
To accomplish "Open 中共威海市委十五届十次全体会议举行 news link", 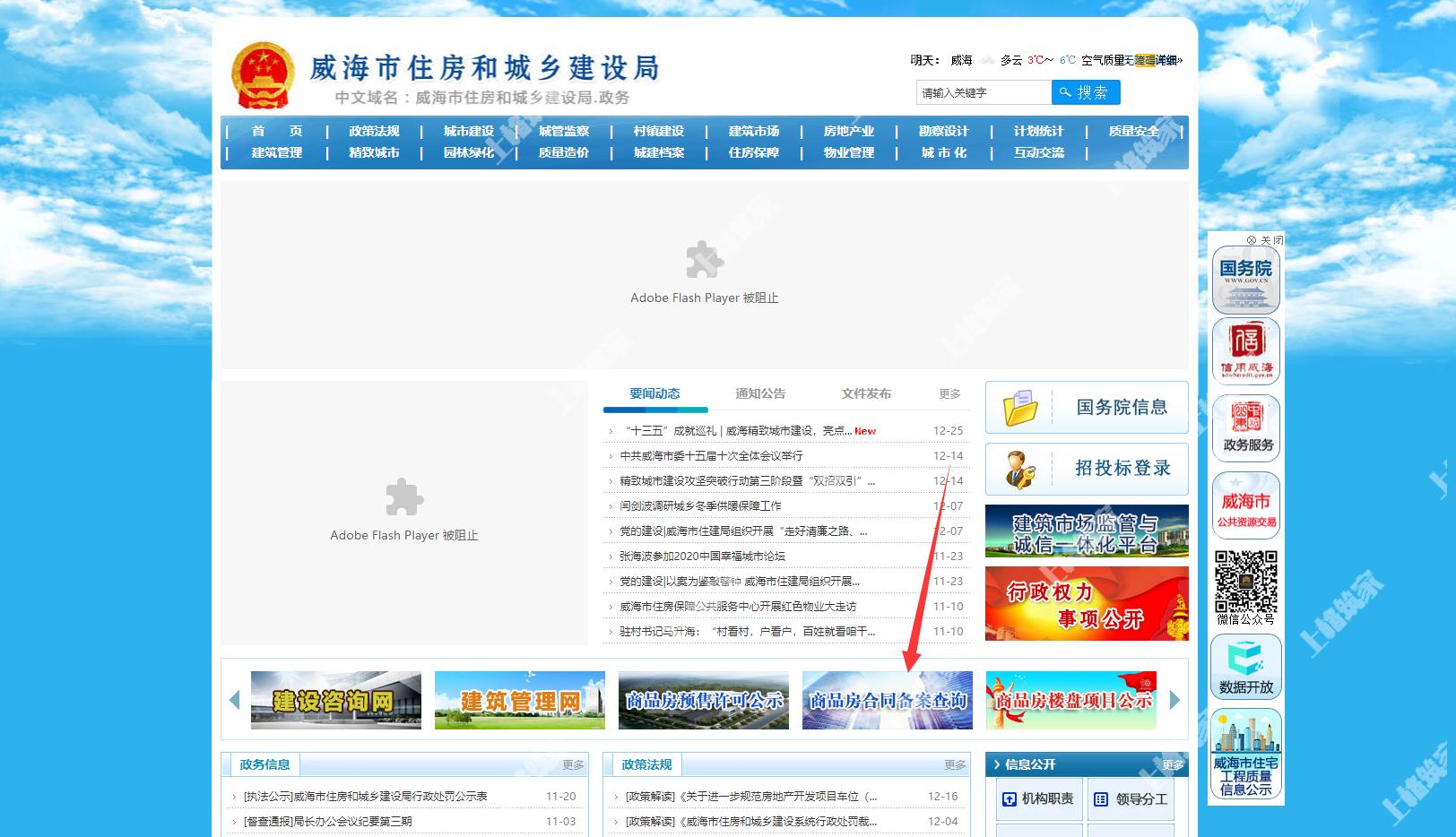I will [711, 456].
